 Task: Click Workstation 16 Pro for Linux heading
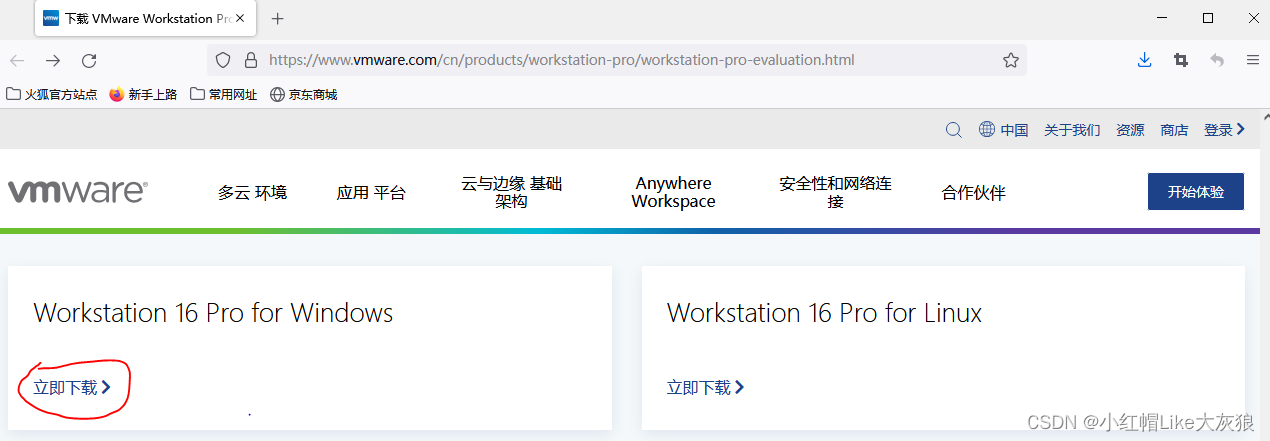pos(824,313)
